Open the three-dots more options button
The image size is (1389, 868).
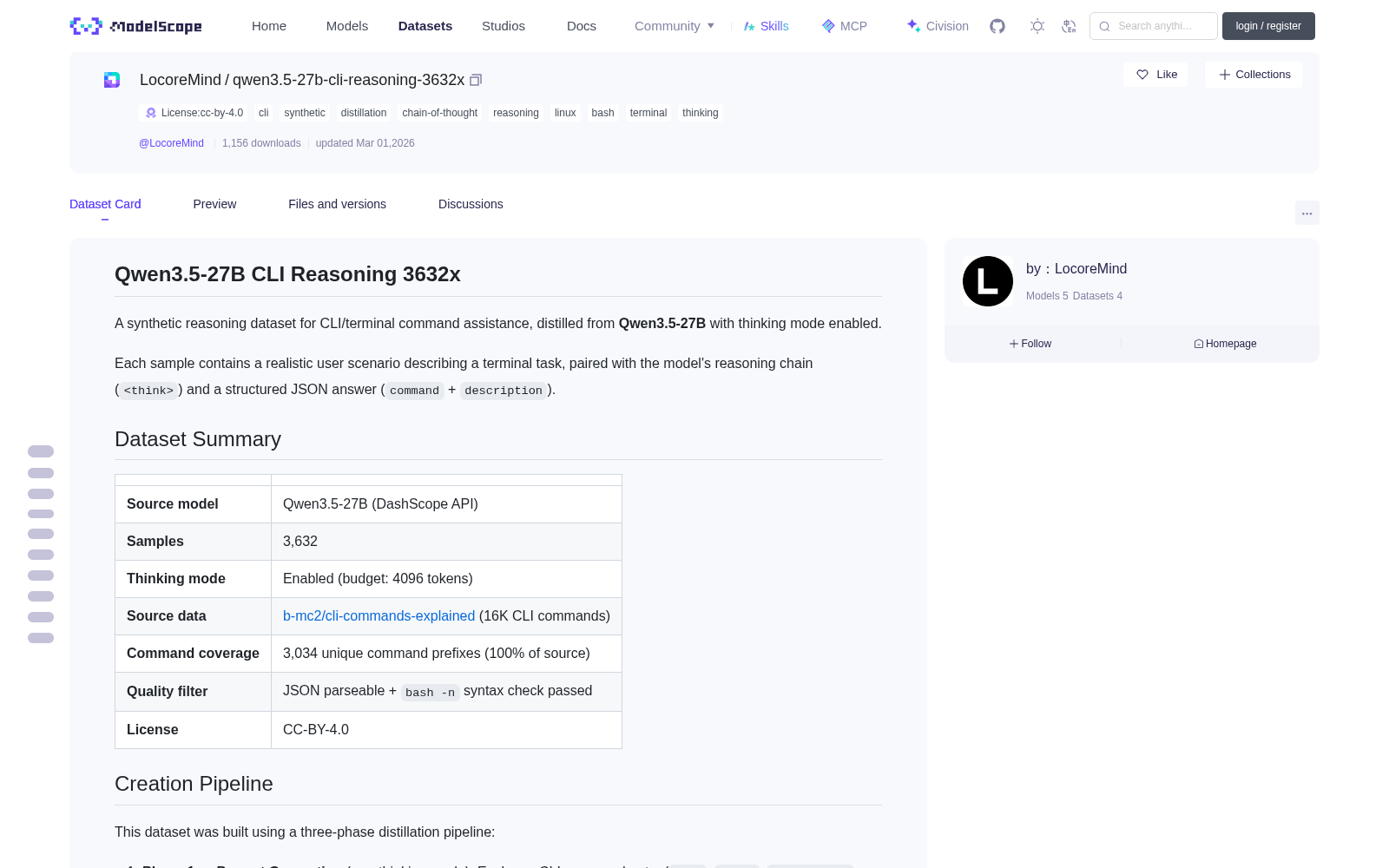(x=1307, y=213)
